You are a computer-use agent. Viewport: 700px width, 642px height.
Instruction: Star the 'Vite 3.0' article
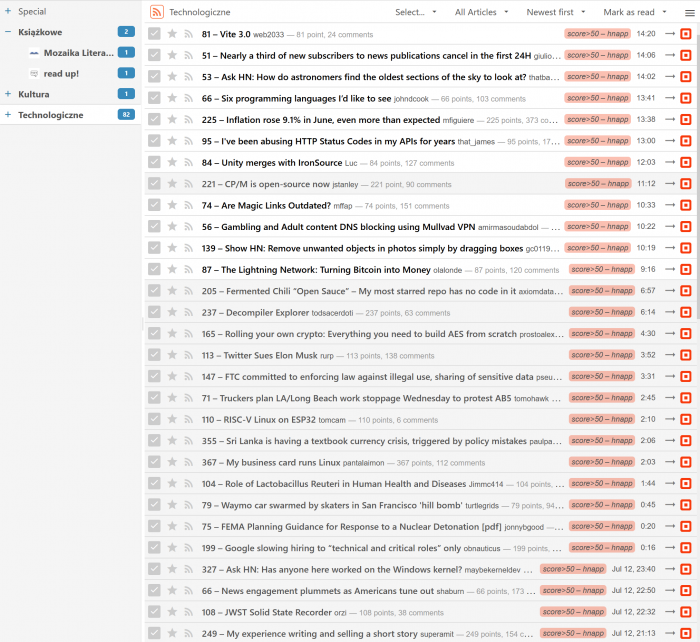(x=172, y=34)
